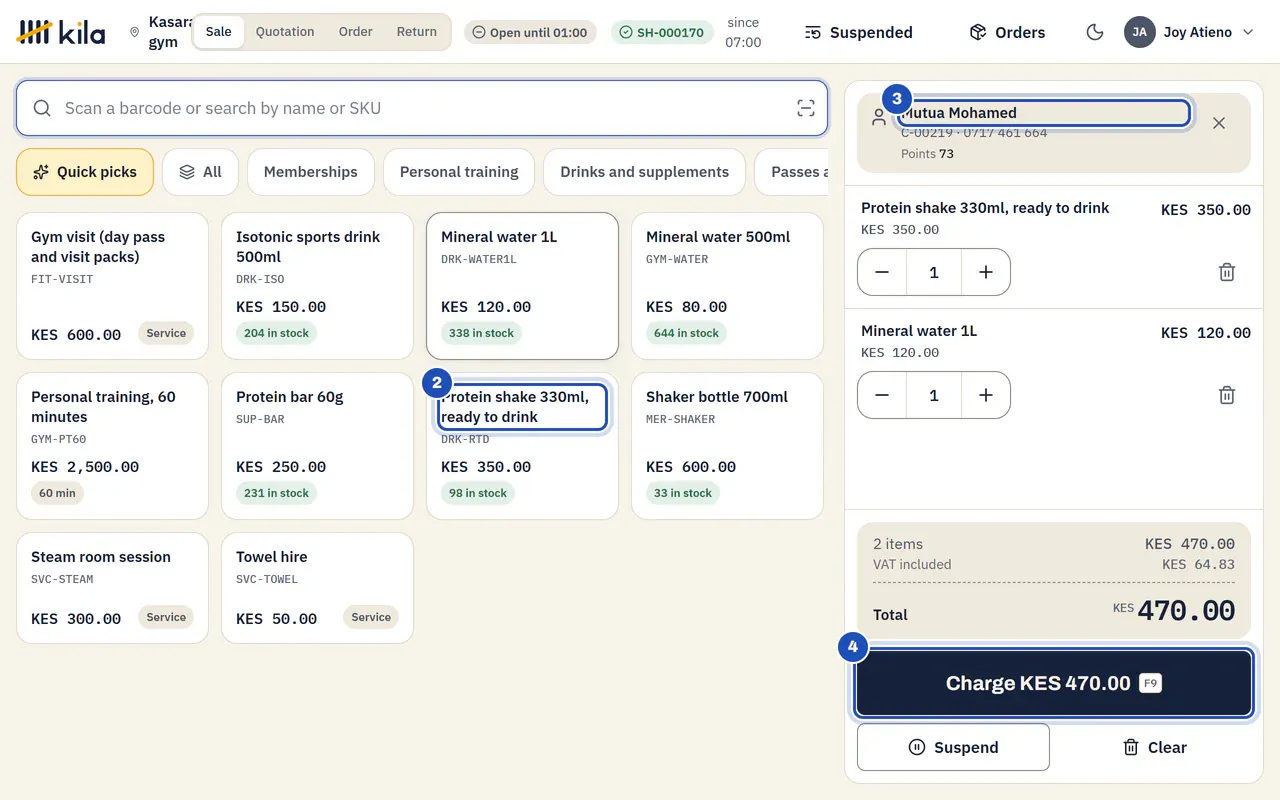Charge KES 470.00 for the sale
Viewport: 1280px width, 800px height.
coord(1054,684)
